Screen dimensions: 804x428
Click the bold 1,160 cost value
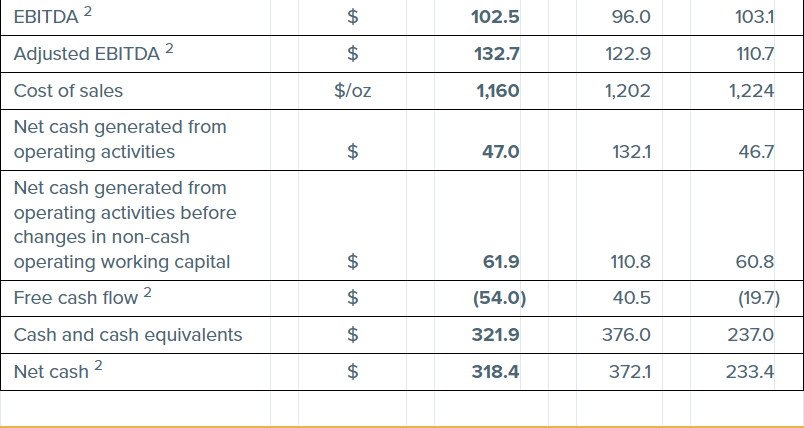pyautogui.click(x=497, y=91)
